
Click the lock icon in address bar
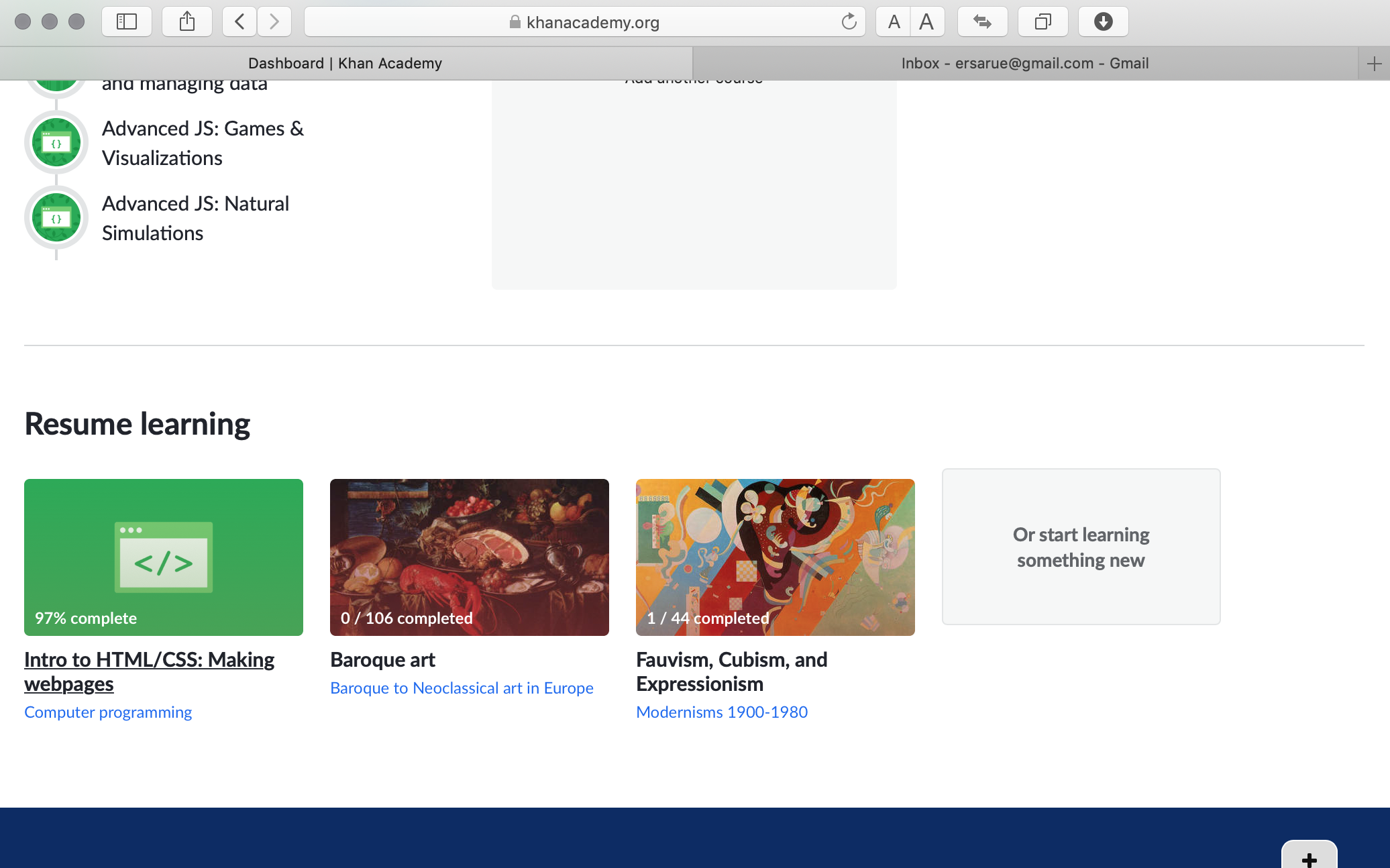(x=515, y=22)
